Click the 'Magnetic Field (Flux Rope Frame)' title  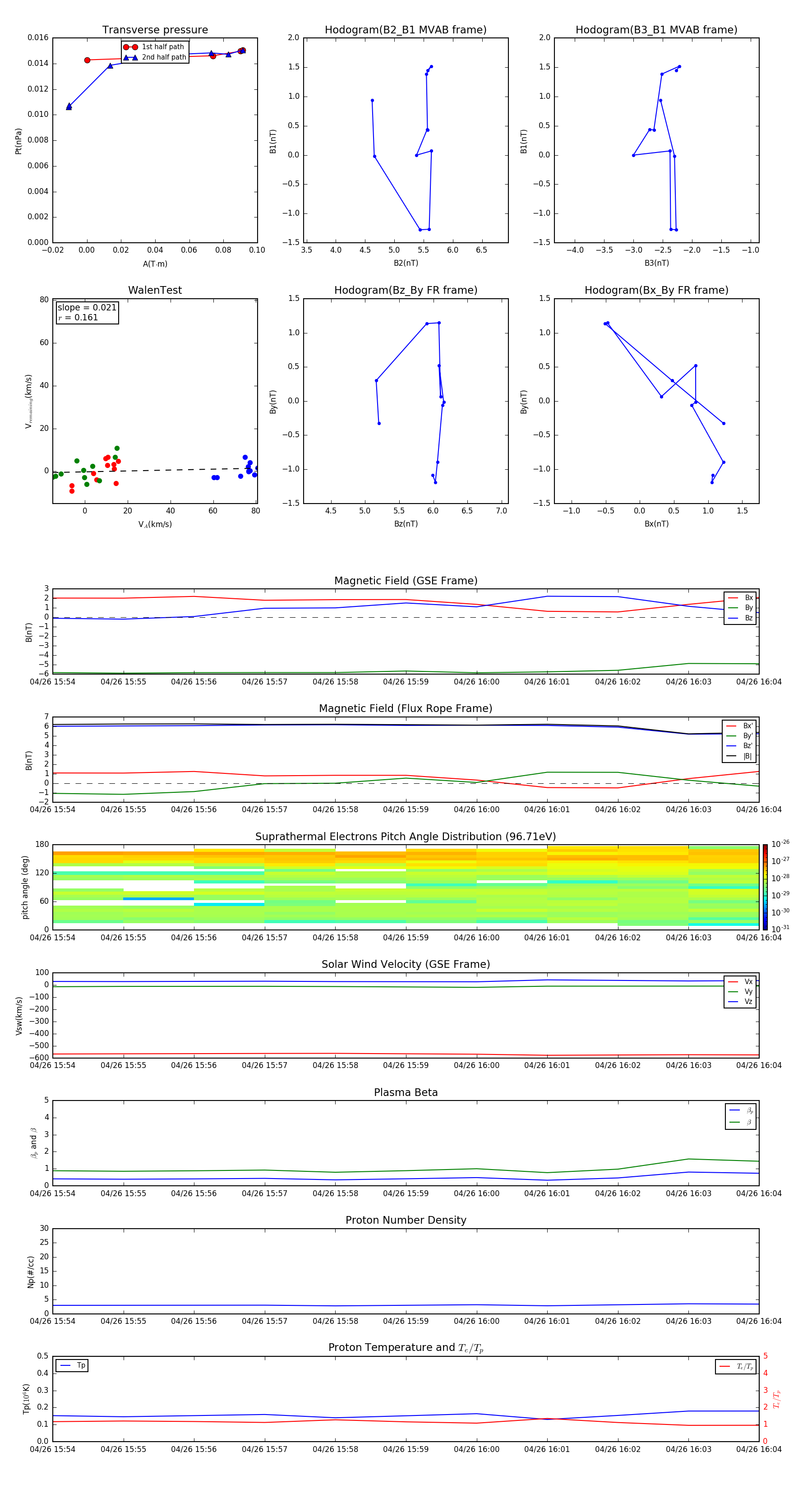tap(406, 709)
